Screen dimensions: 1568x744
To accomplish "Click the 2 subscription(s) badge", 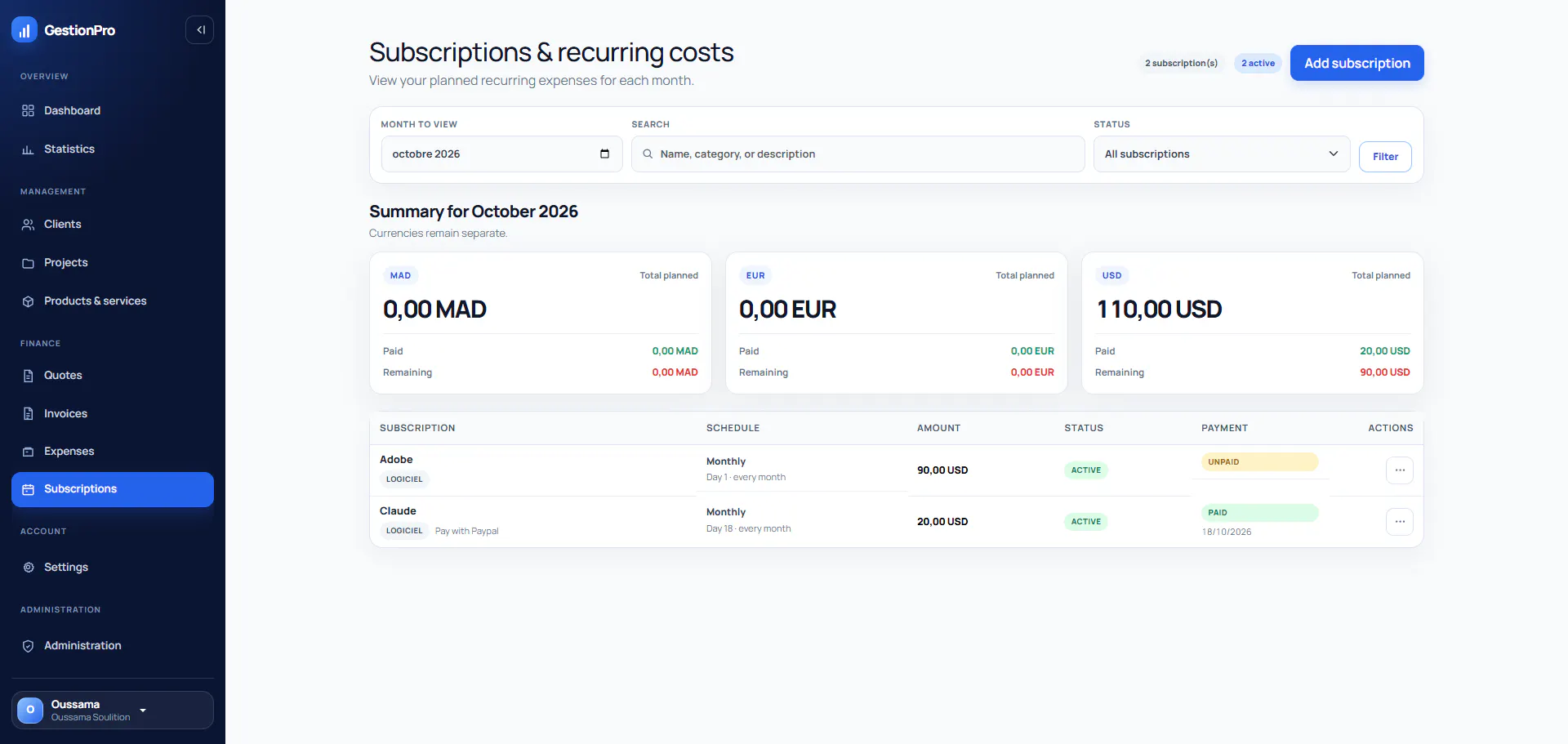I will tap(1181, 63).
